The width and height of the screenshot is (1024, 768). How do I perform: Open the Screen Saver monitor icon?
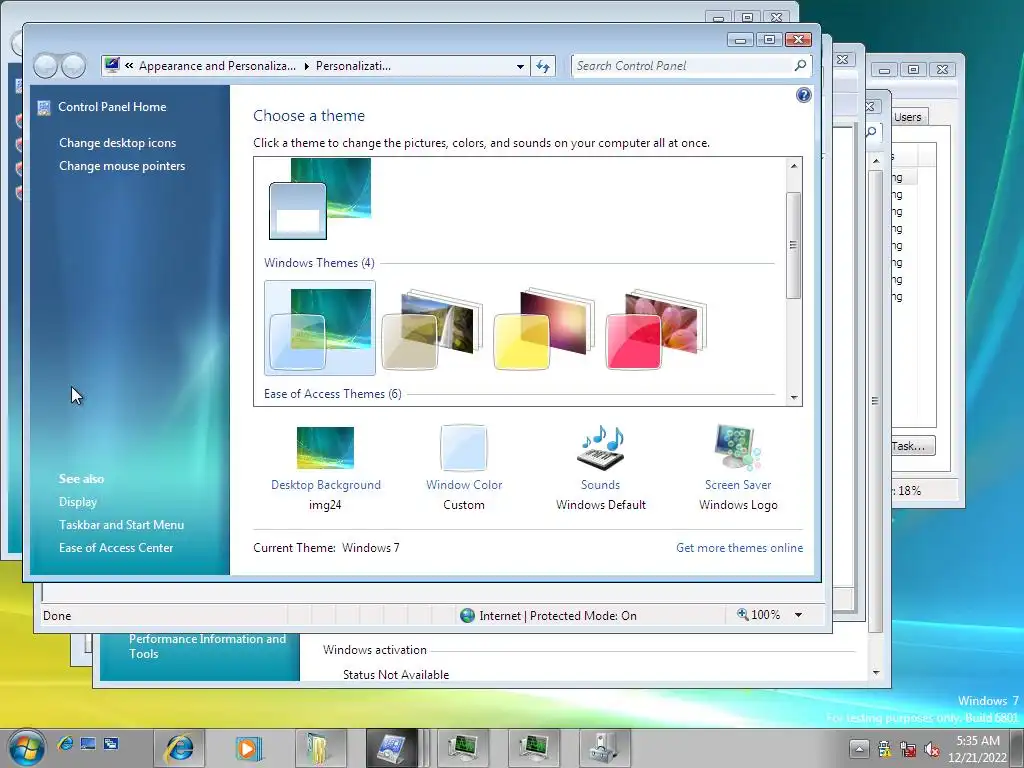[738, 447]
